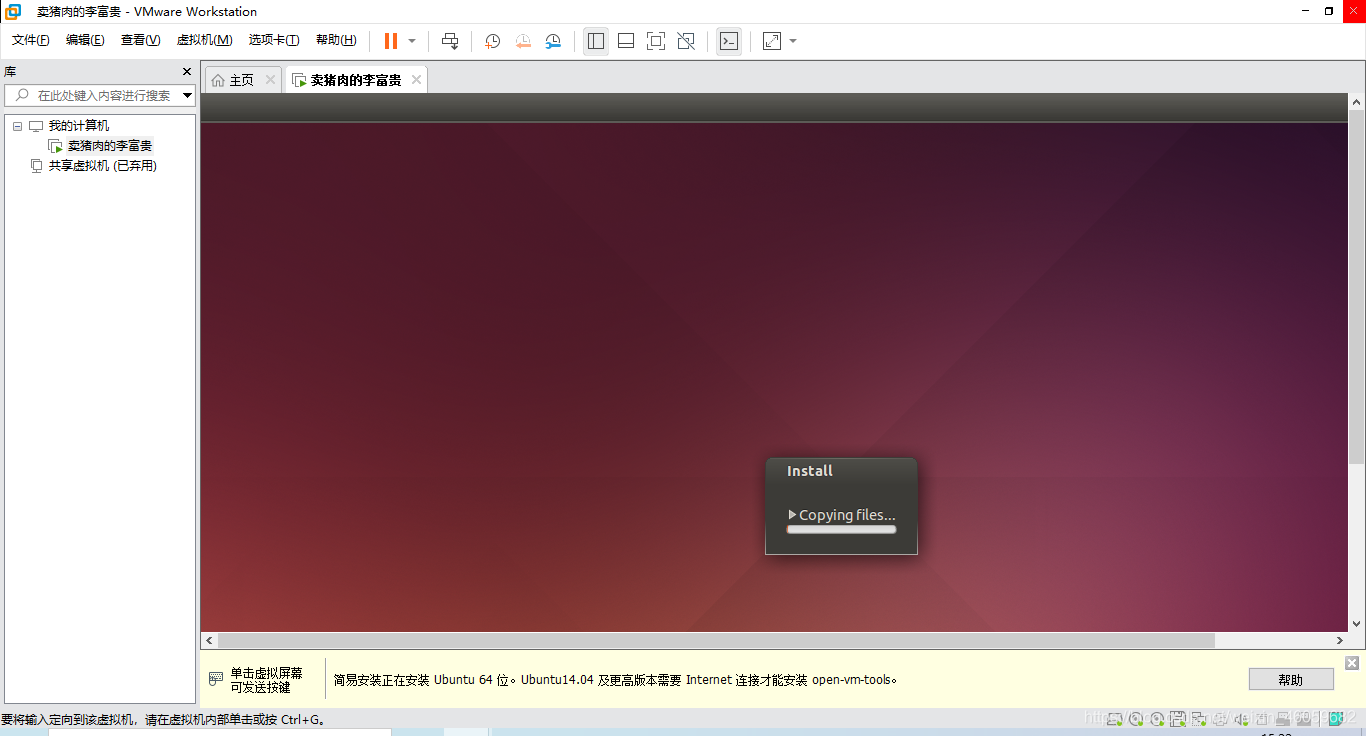
Task: Send Ctrl+Alt+Del to the virtual machine
Action: pos(450,41)
